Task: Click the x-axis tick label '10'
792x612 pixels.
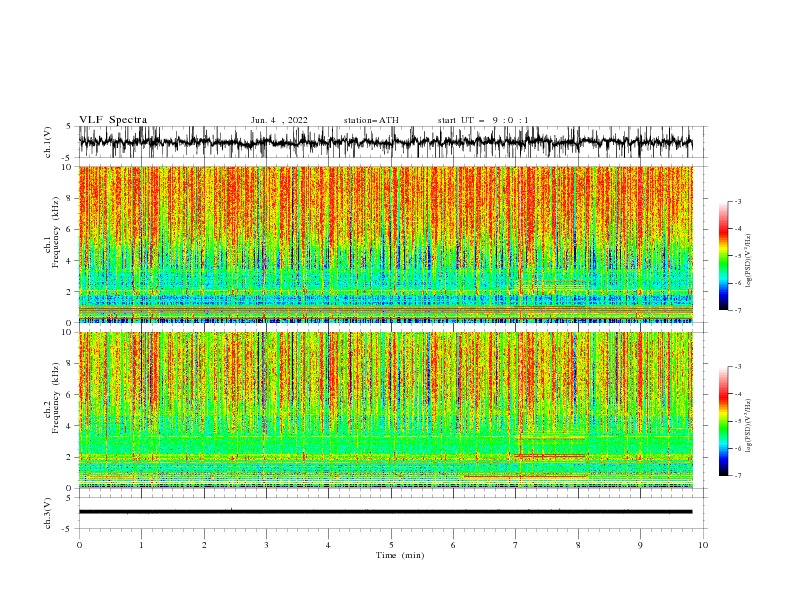Action: (x=703, y=545)
